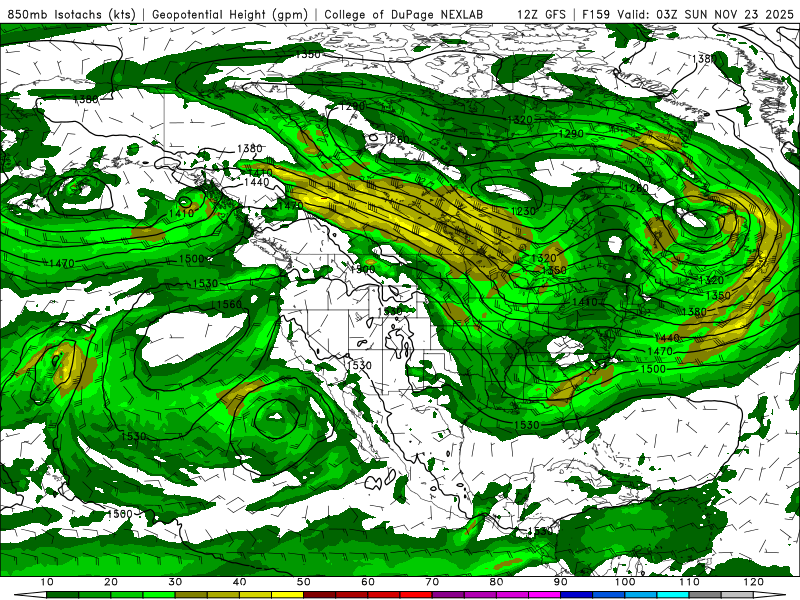The image size is (800, 600).
Task: Click the color scale label "10"
Action: 46,582
